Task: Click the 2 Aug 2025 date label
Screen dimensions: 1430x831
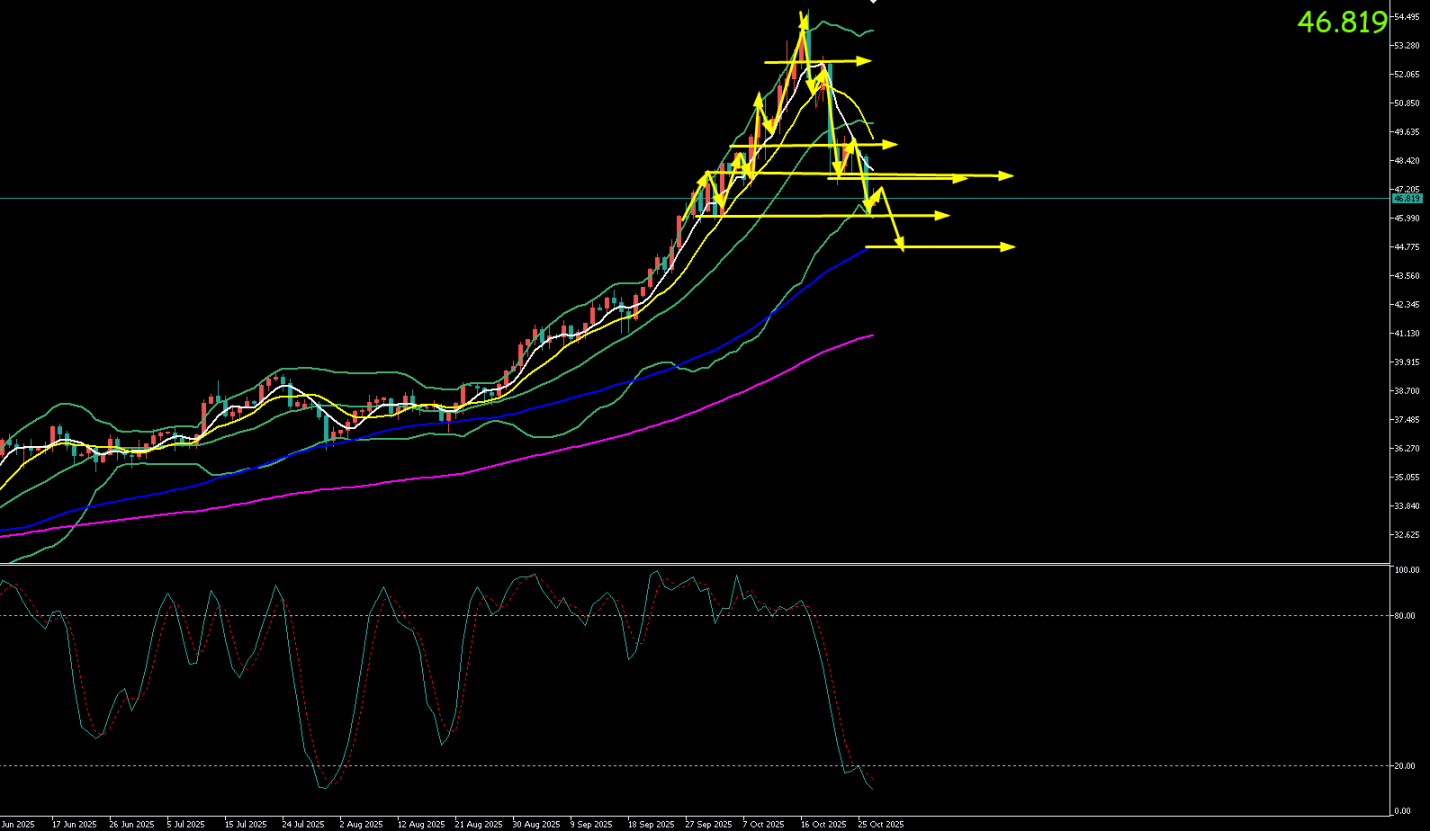Action: (x=361, y=825)
